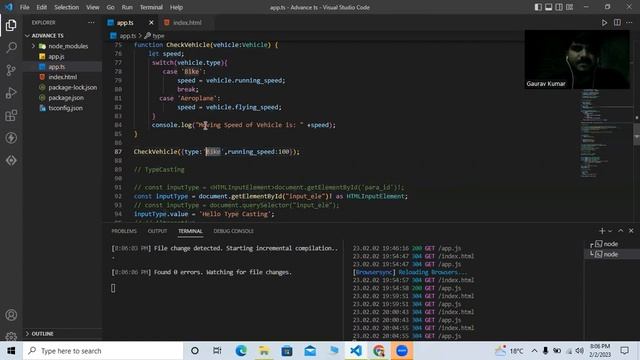Open Microsoft Edge from the taskbar
Image resolution: width=640 pixels, height=360 pixels.
coord(241,351)
